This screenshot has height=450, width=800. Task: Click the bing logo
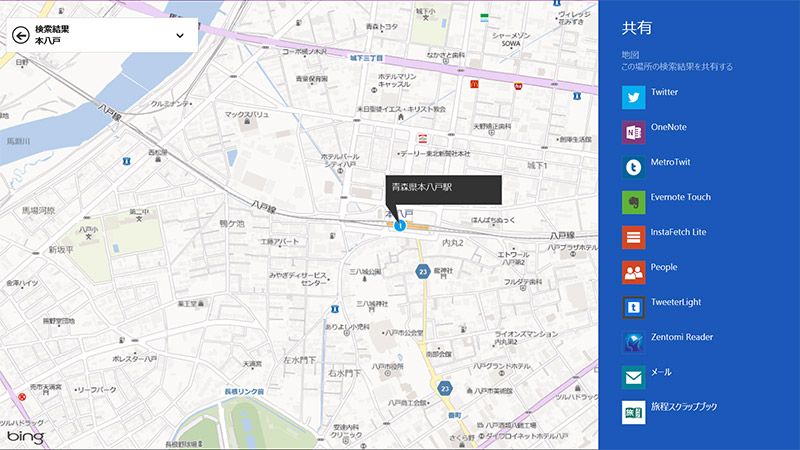(24, 438)
